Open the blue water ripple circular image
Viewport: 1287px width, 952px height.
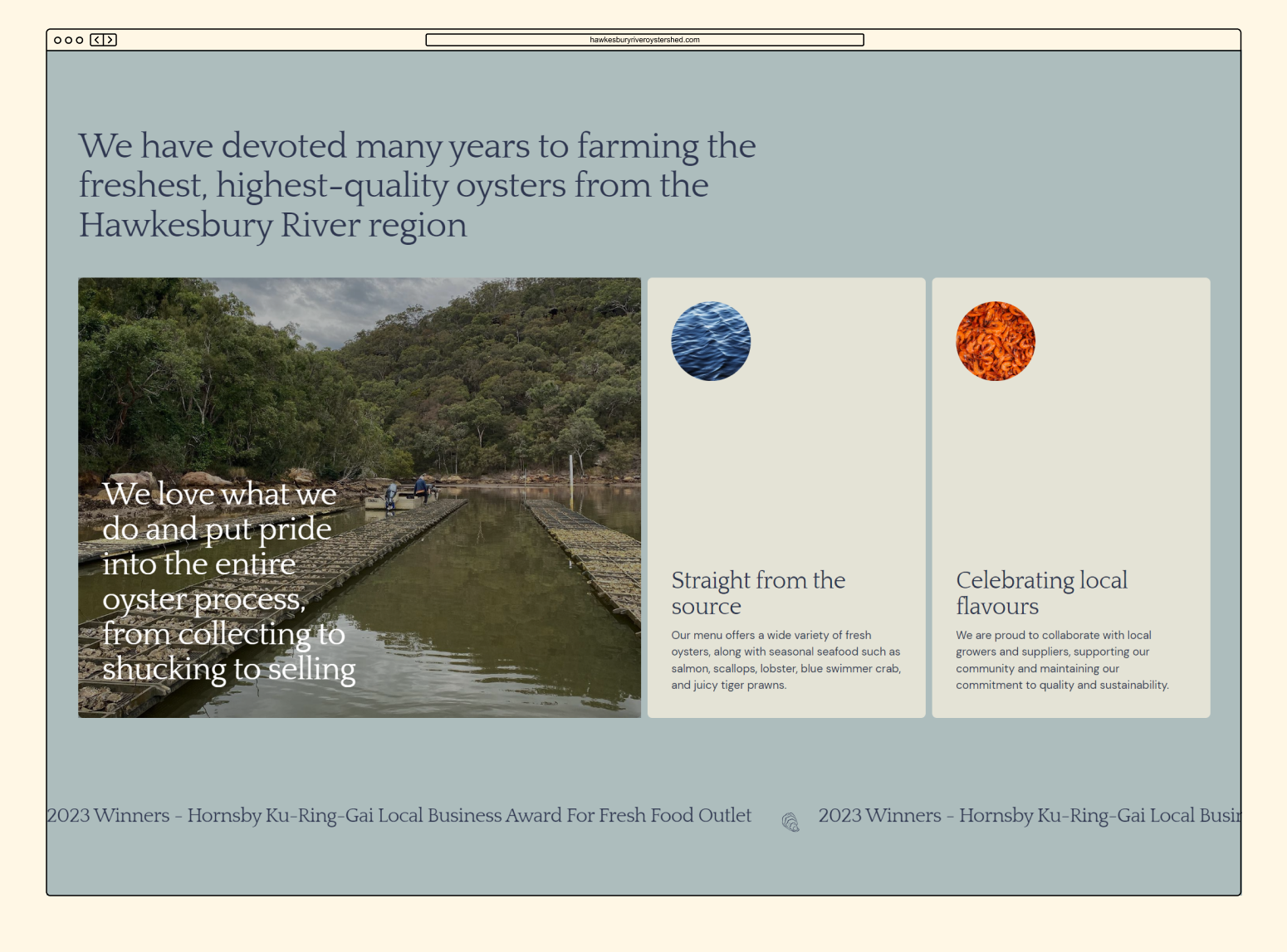click(x=711, y=341)
